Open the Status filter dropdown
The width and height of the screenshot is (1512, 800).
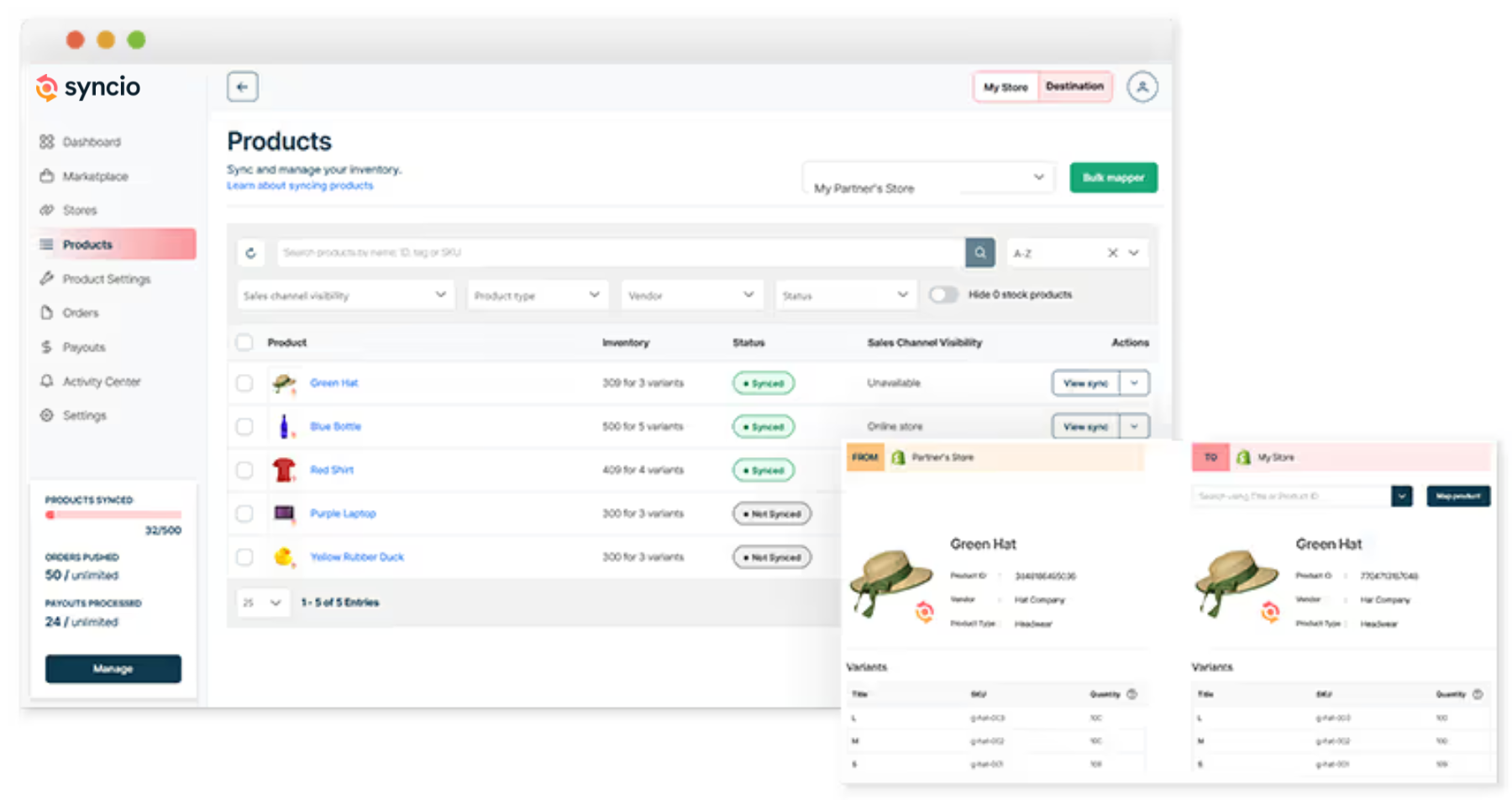(846, 295)
